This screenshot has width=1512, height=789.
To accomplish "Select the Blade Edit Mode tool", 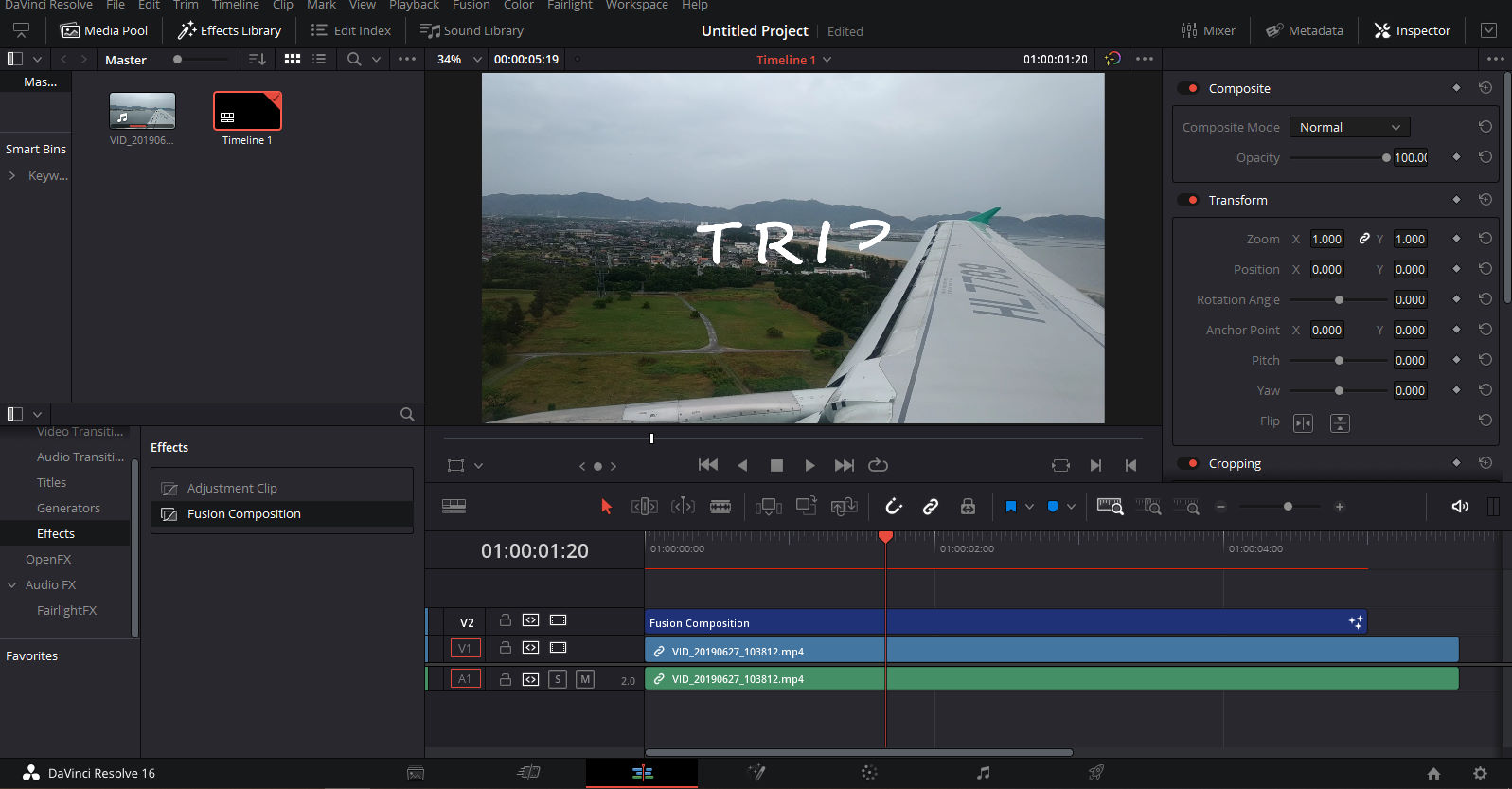I will 720,507.
